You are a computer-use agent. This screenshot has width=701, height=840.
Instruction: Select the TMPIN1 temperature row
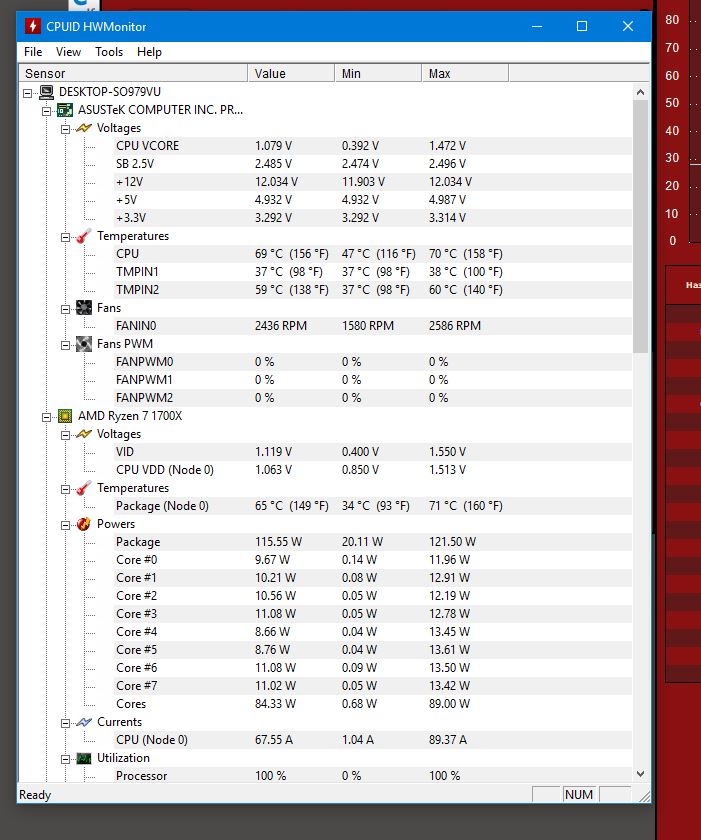point(373,272)
